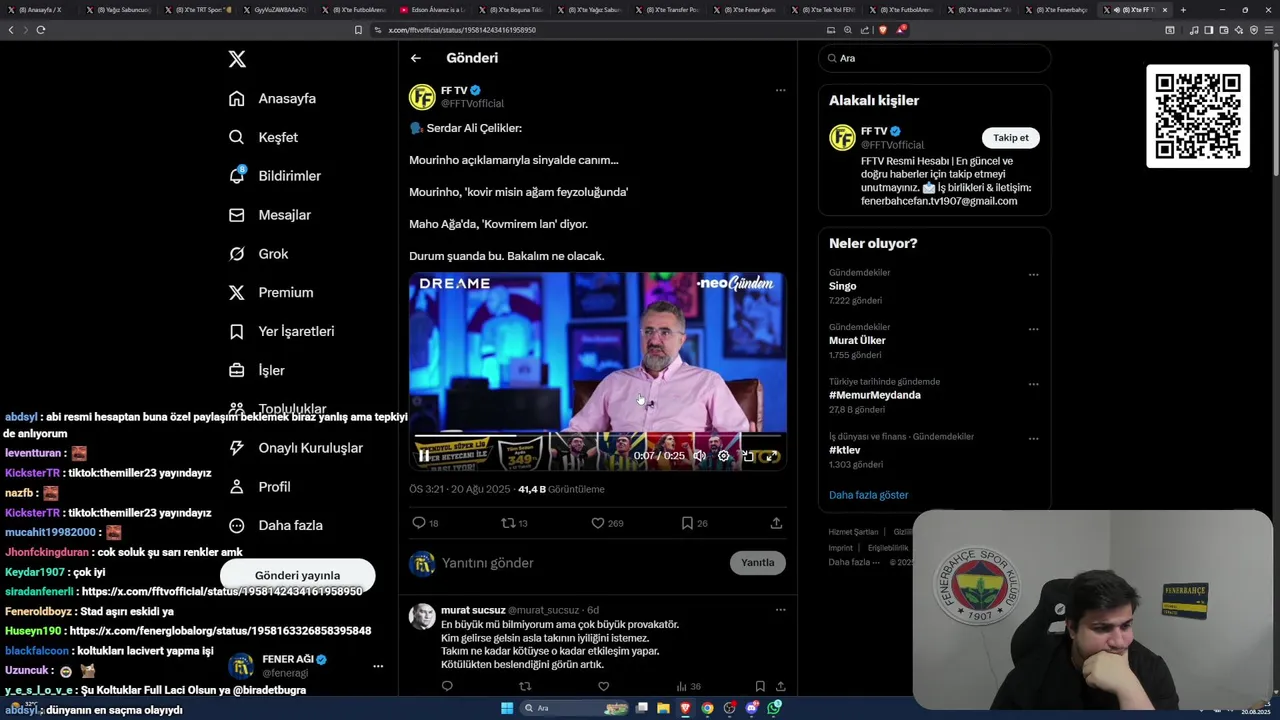Open Premium in the sidebar
The width and height of the screenshot is (1280, 720).
click(x=271, y=293)
